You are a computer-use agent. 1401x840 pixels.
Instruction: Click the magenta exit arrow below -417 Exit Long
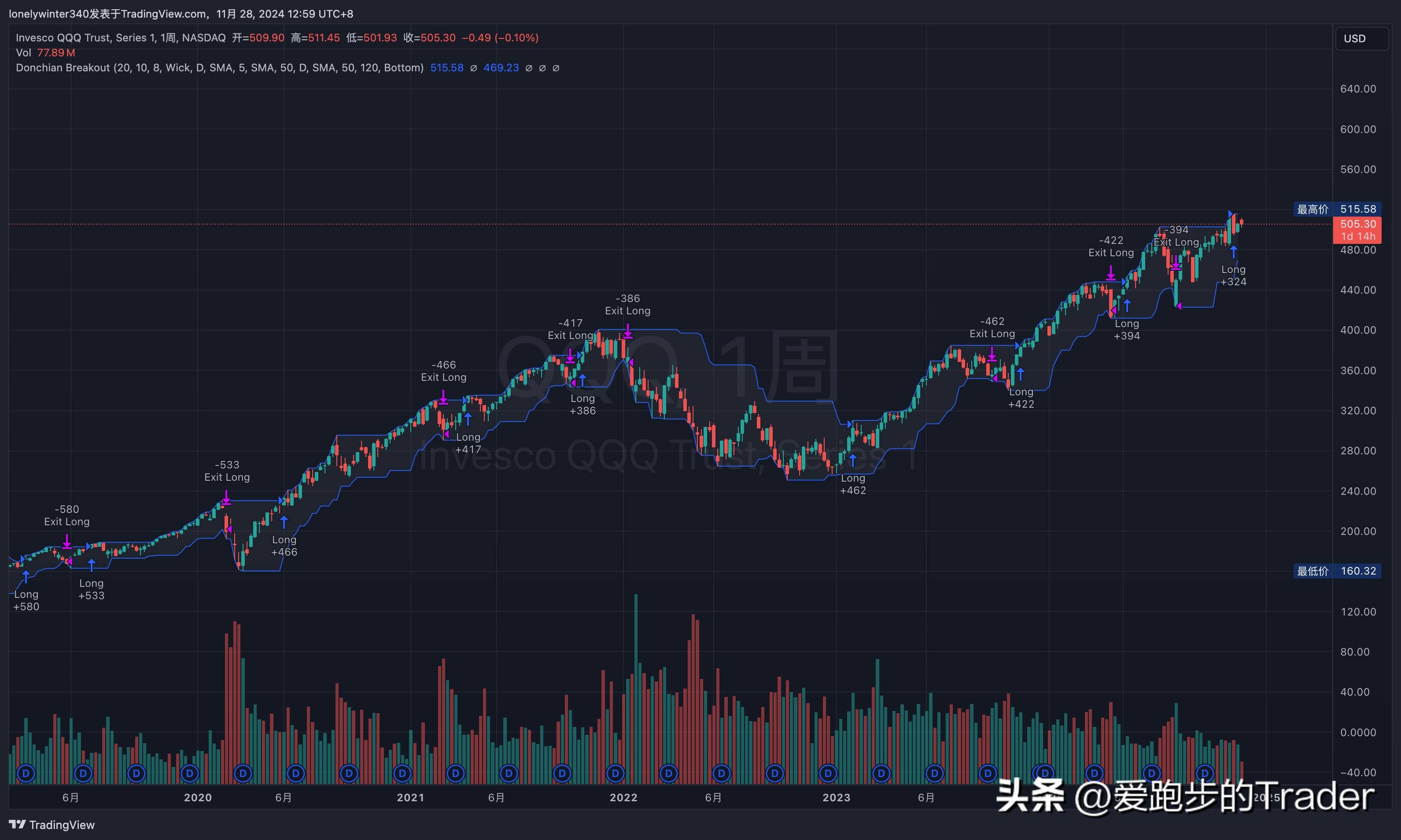[x=570, y=356]
